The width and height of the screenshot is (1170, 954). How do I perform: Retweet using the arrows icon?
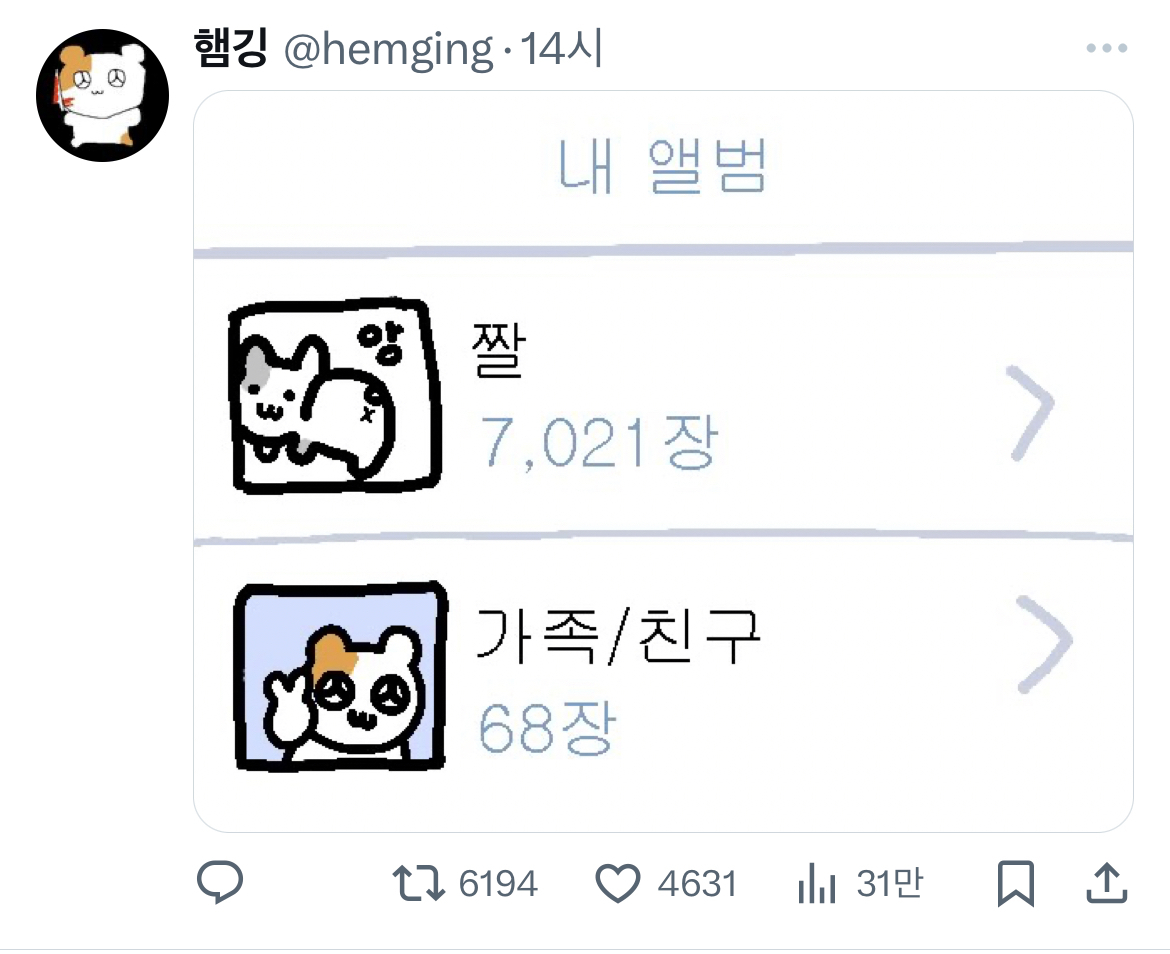(419, 883)
